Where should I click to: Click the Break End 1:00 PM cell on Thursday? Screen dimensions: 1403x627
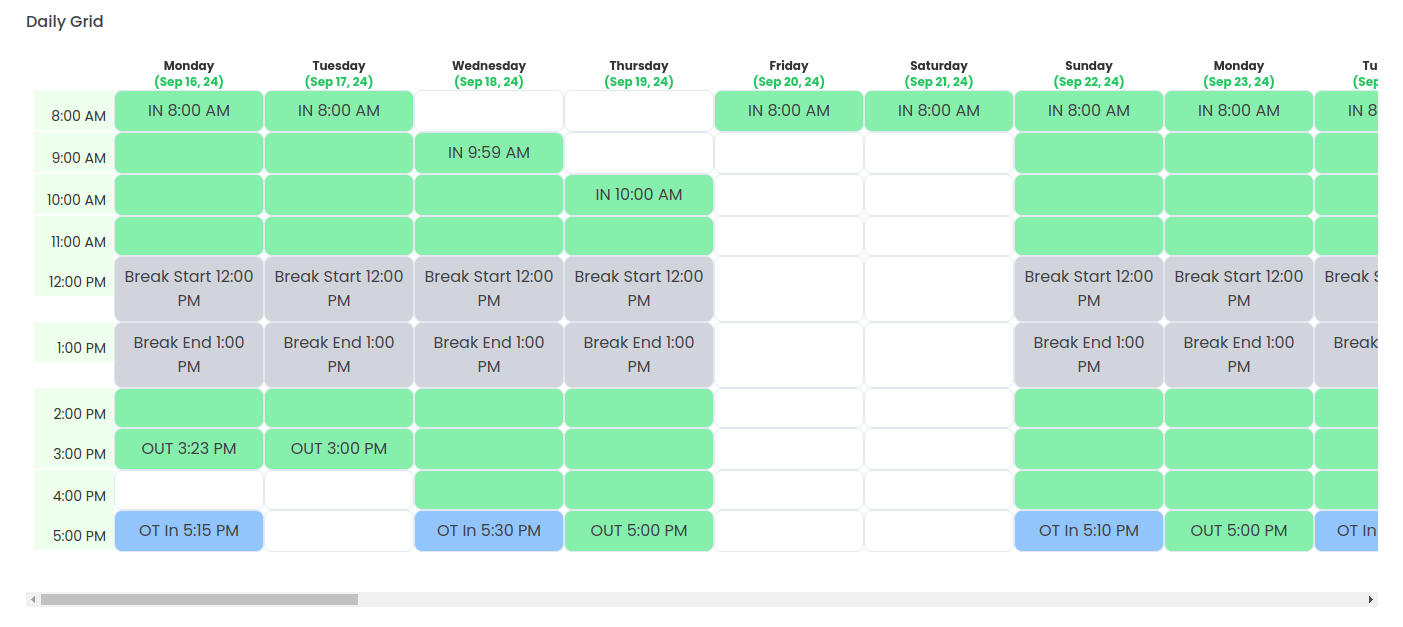(x=639, y=354)
